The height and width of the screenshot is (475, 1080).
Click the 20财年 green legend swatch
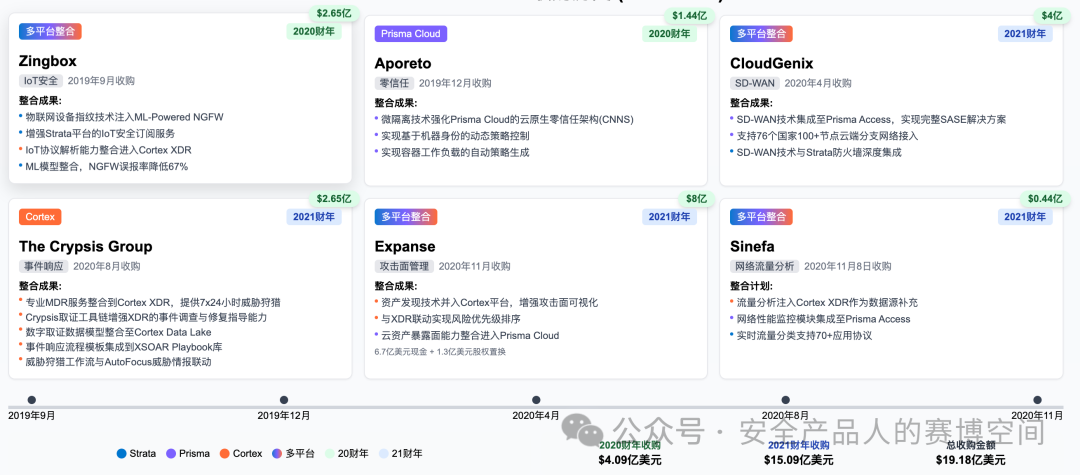click(329, 453)
